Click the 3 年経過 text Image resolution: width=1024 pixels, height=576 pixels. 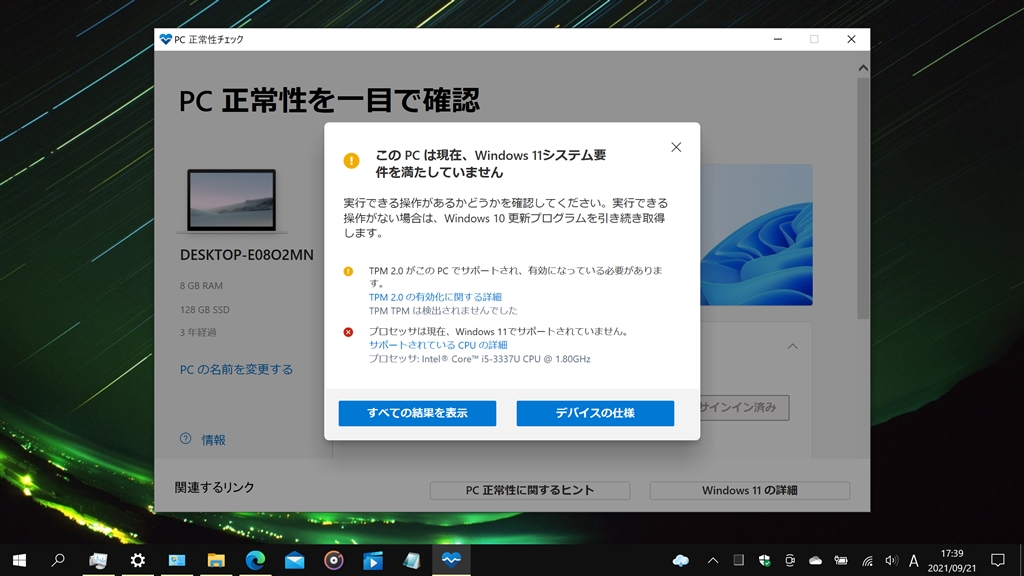[x=198, y=332]
